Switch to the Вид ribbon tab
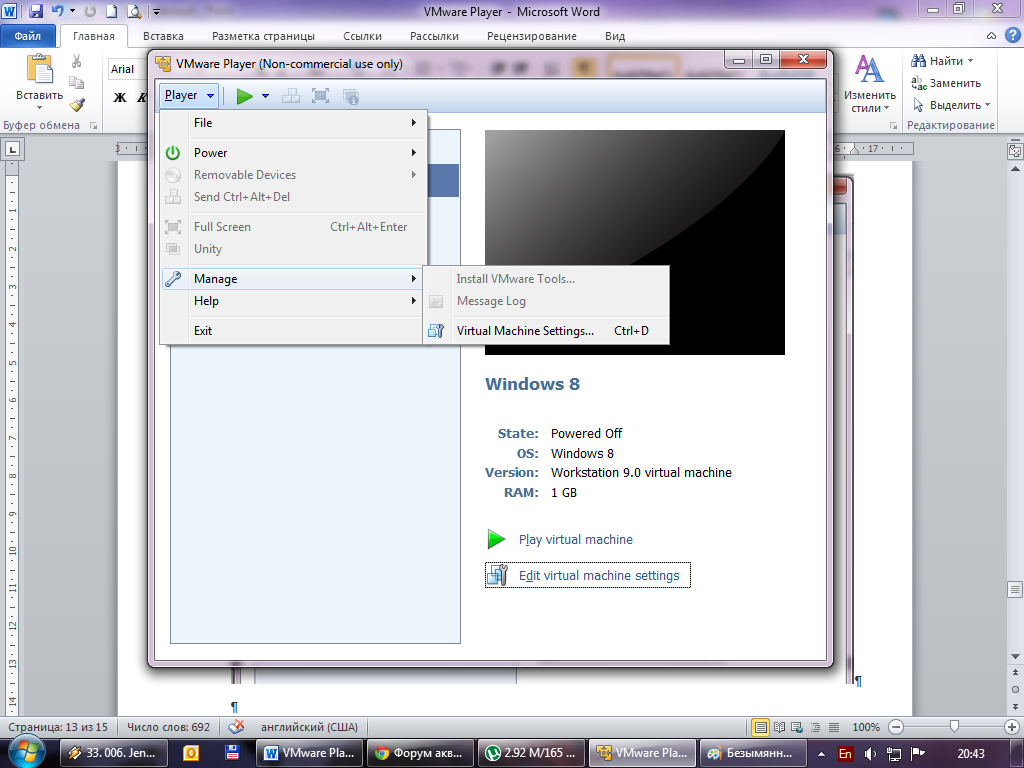 (x=615, y=37)
